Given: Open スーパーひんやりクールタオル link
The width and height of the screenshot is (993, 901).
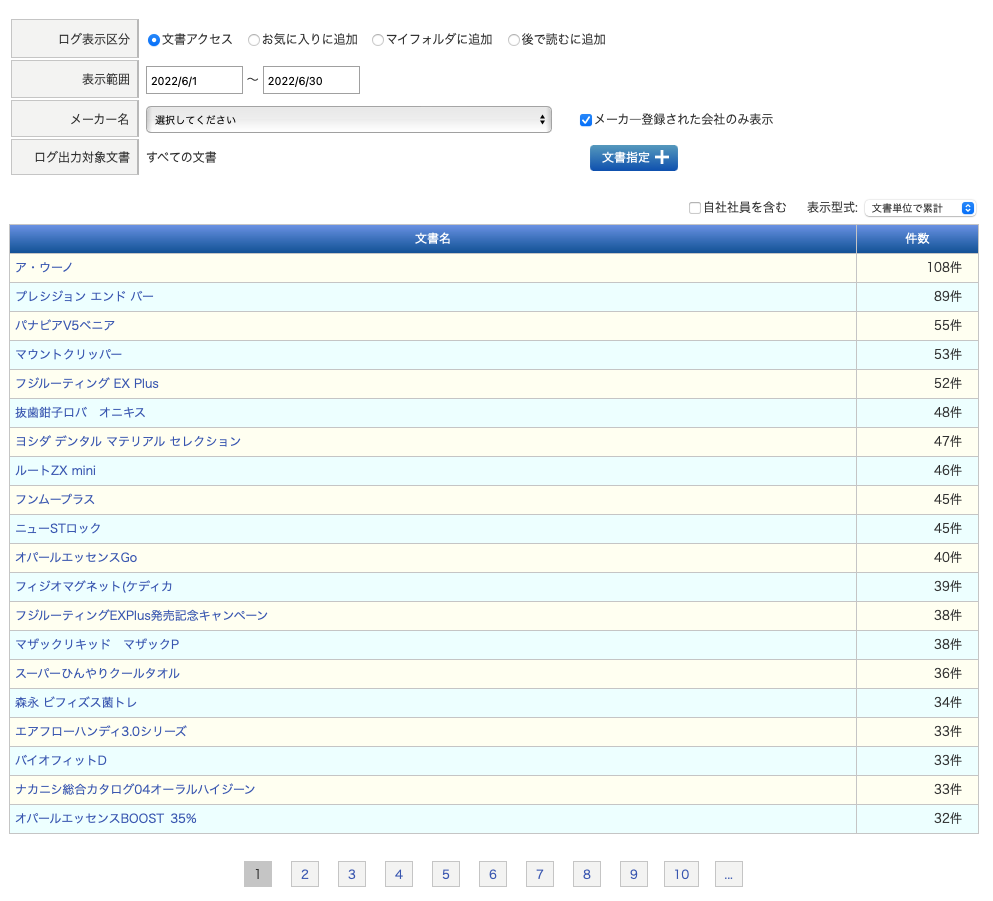Looking at the screenshot, I should click(x=98, y=674).
